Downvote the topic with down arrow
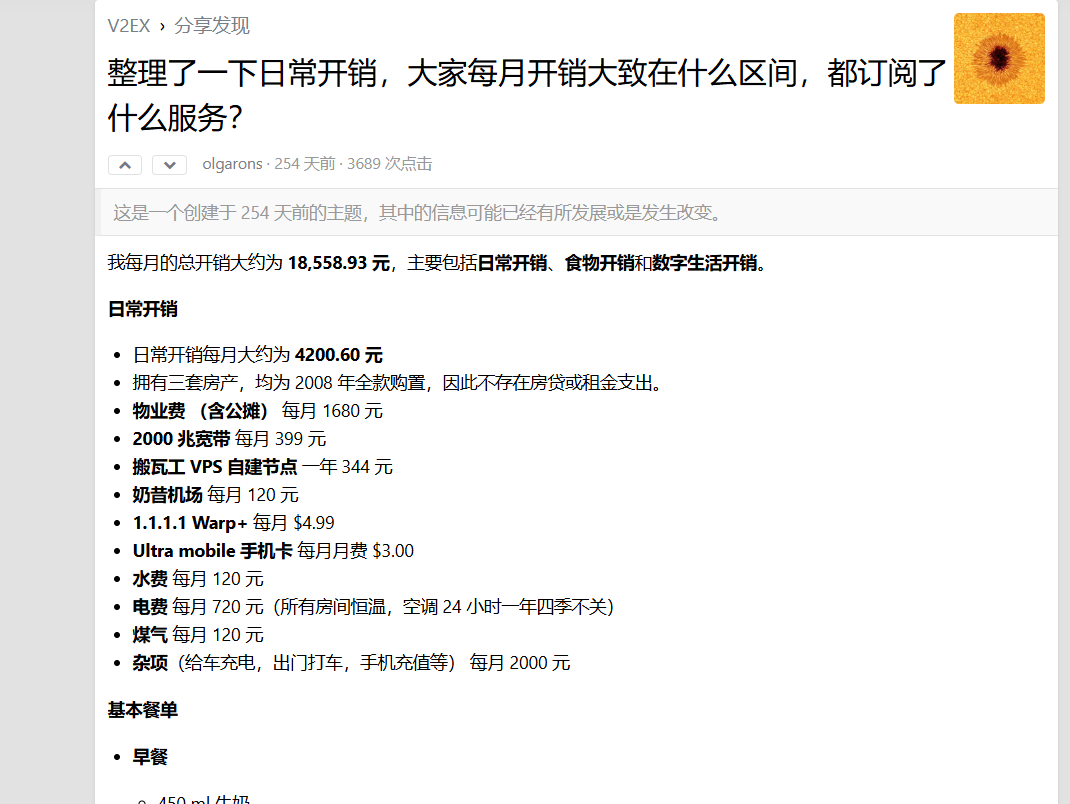This screenshot has height=804, width=1070. click(x=169, y=165)
